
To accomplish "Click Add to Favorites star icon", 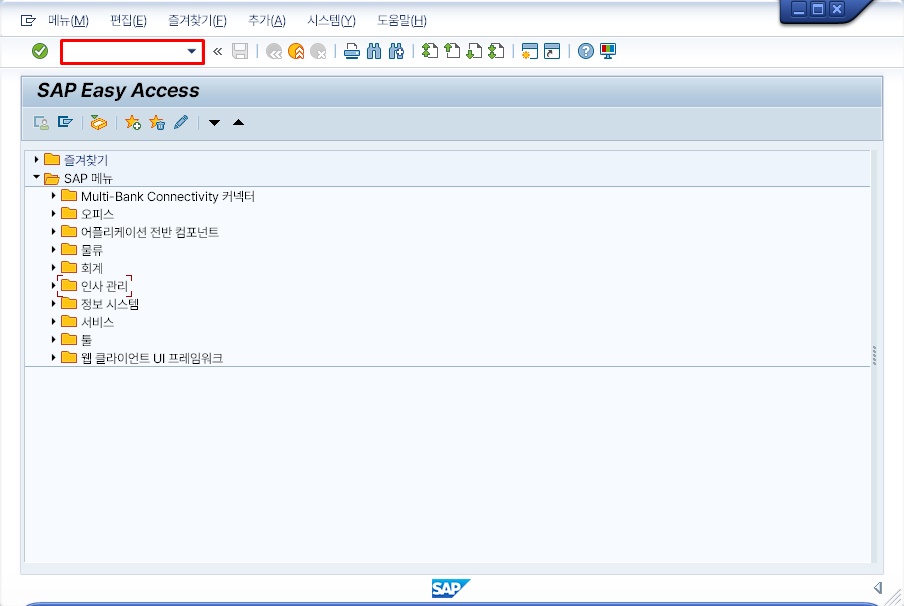I will click(133, 122).
